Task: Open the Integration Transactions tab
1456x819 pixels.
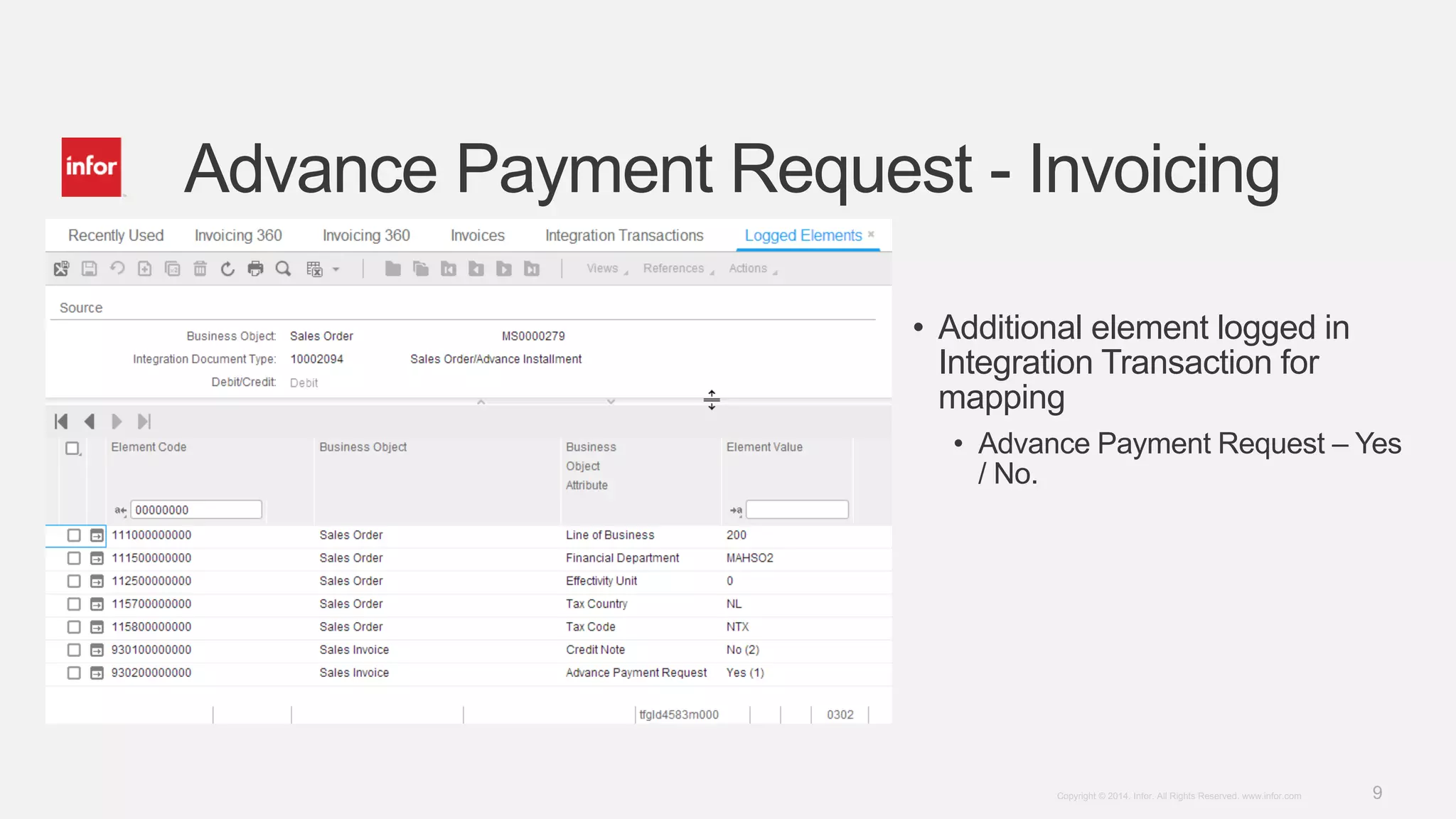Action: tap(624, 235)
